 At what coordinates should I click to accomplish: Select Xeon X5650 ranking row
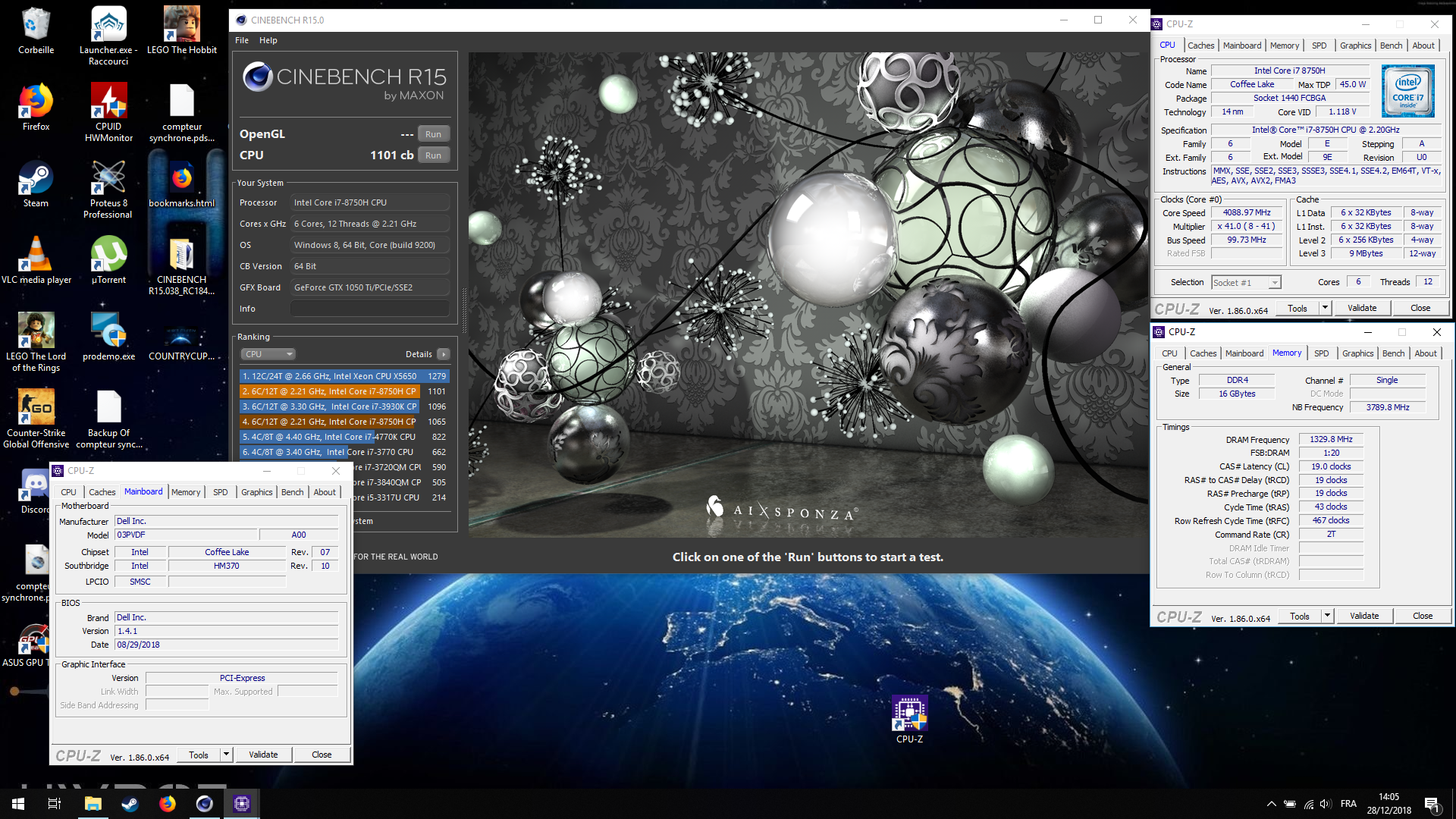coord(344,376)
